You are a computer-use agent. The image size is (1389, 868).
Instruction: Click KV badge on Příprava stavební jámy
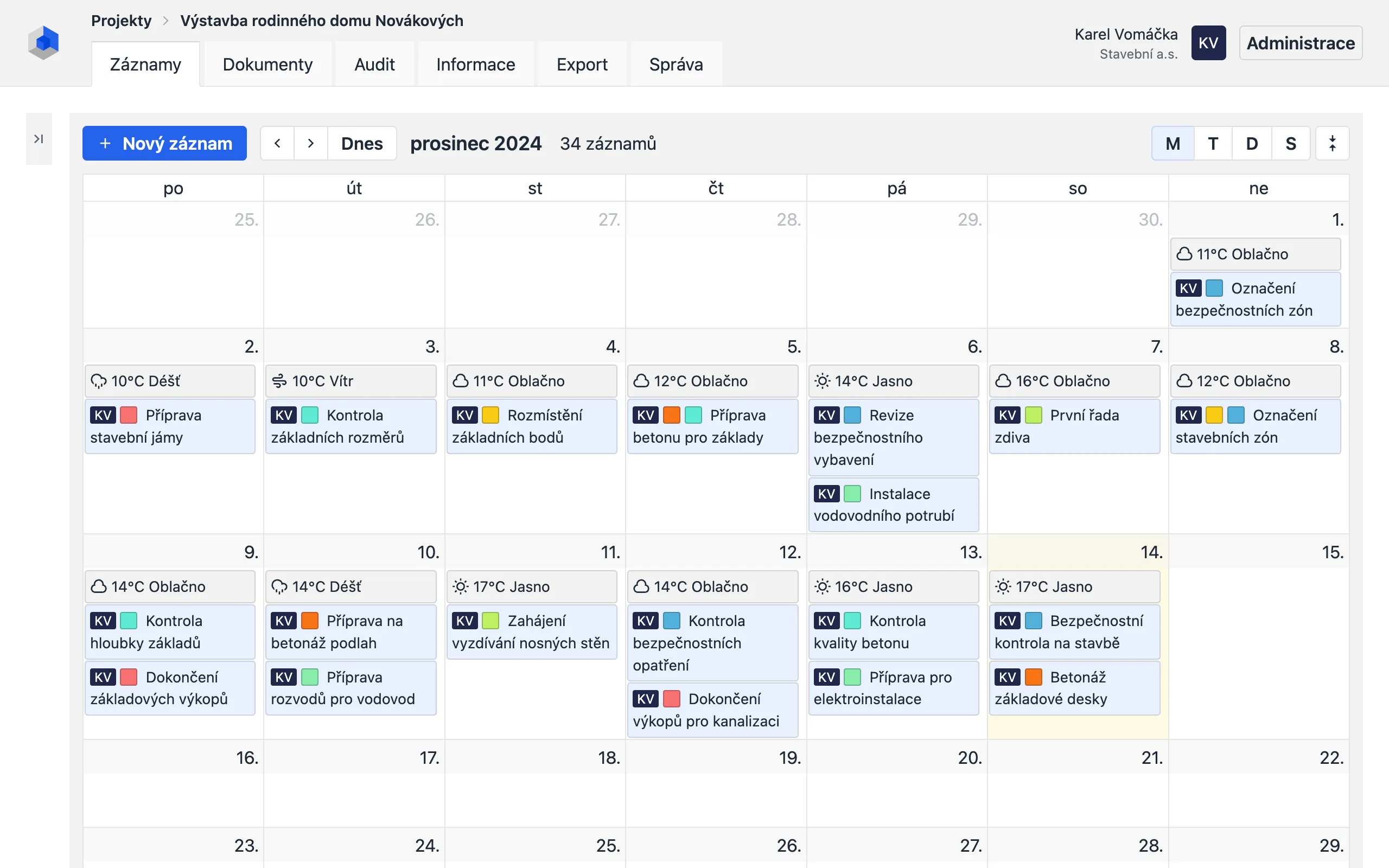[x=103, y=415]
